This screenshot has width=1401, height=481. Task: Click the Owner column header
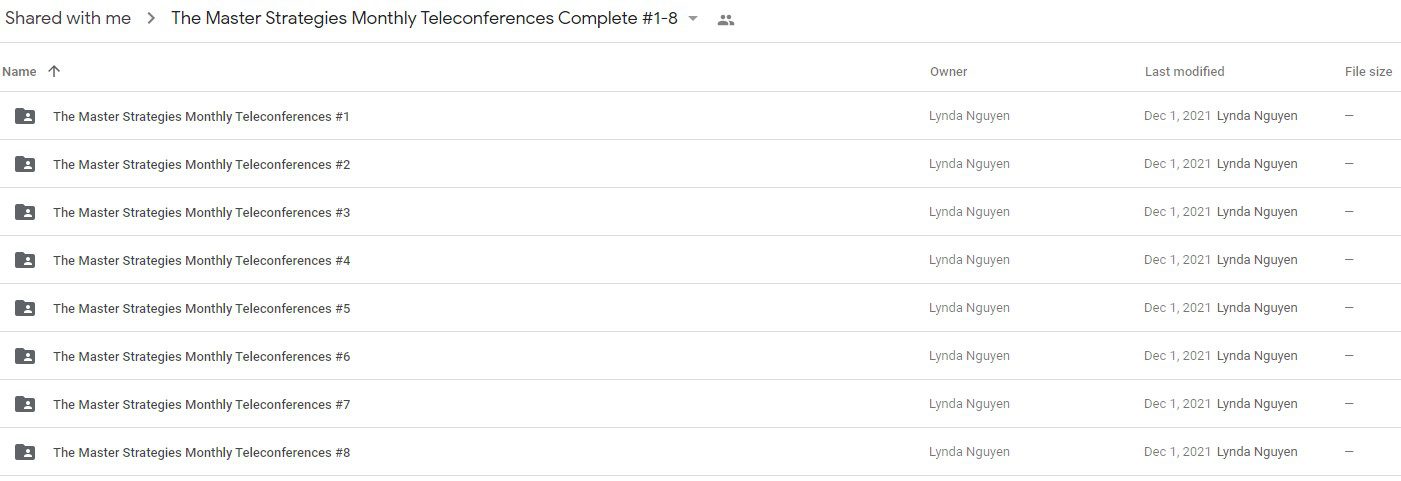[948, 71]
